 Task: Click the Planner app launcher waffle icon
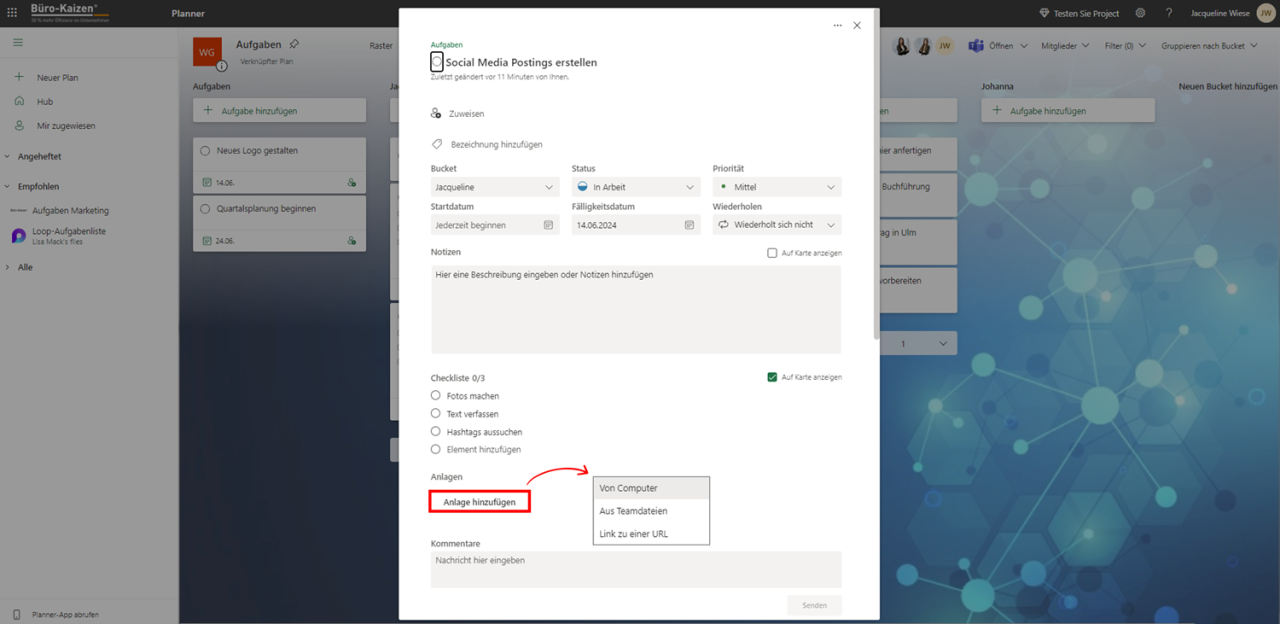[x=11, y=11]
